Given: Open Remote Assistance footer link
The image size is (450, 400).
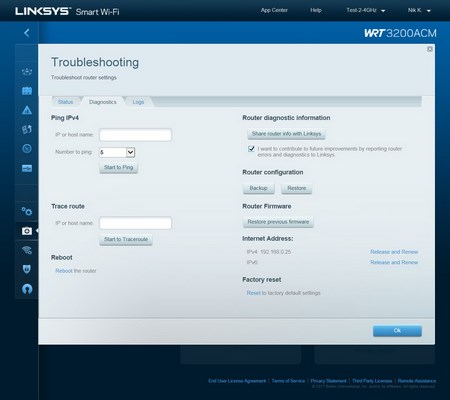Looking at the screenshot, I should click(417, 381).
